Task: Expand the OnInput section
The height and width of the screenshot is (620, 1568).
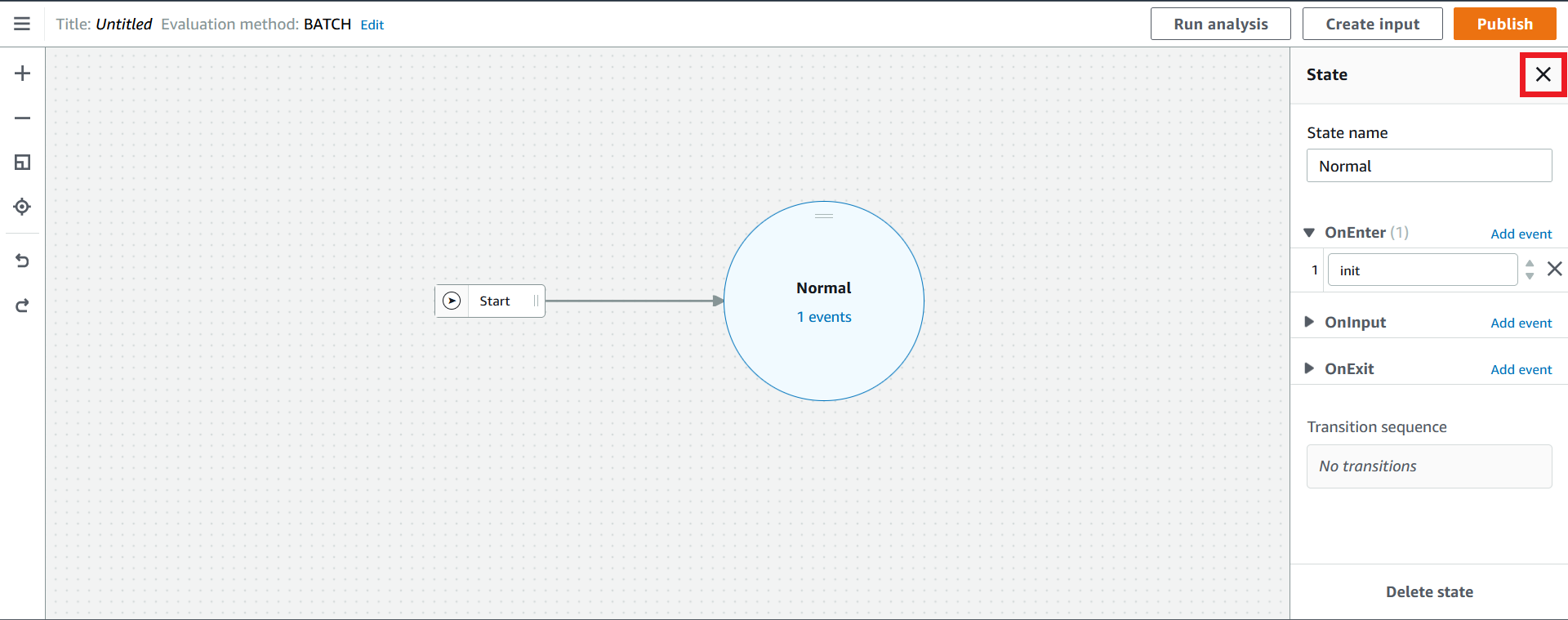Action: [x=1309, y=322]
